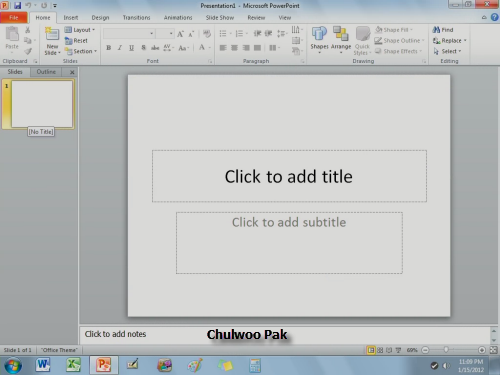Screen dimensions: 500x375
Task: Click the 'Click to add subtitle' placeholder
Action: (x=289, y=243)
